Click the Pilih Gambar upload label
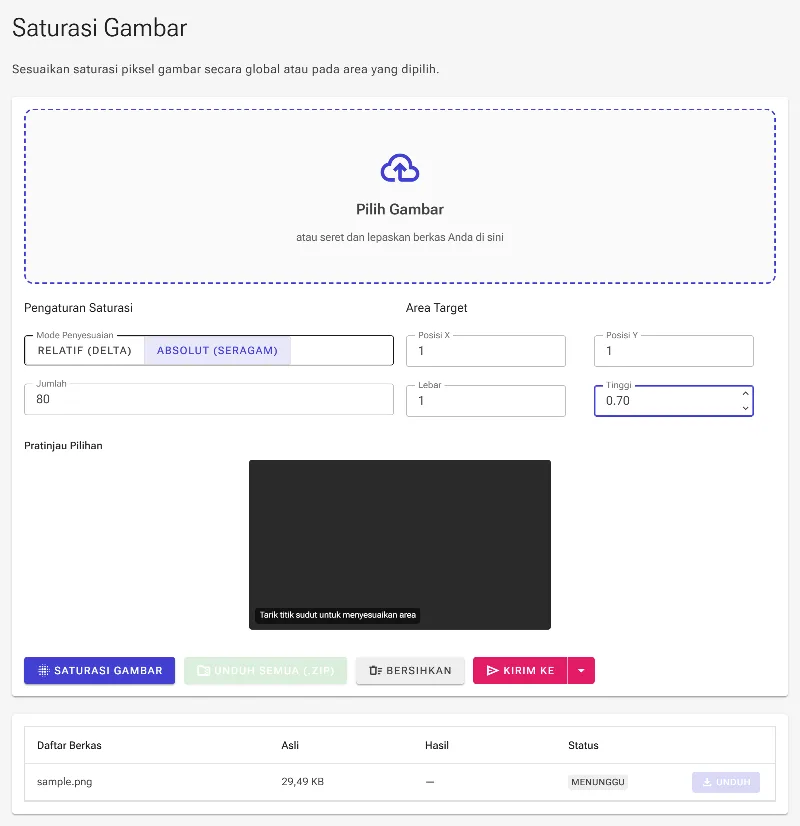The width and height of the screenshot is (800, 826). pyautogui.click(x=400, y=209)
